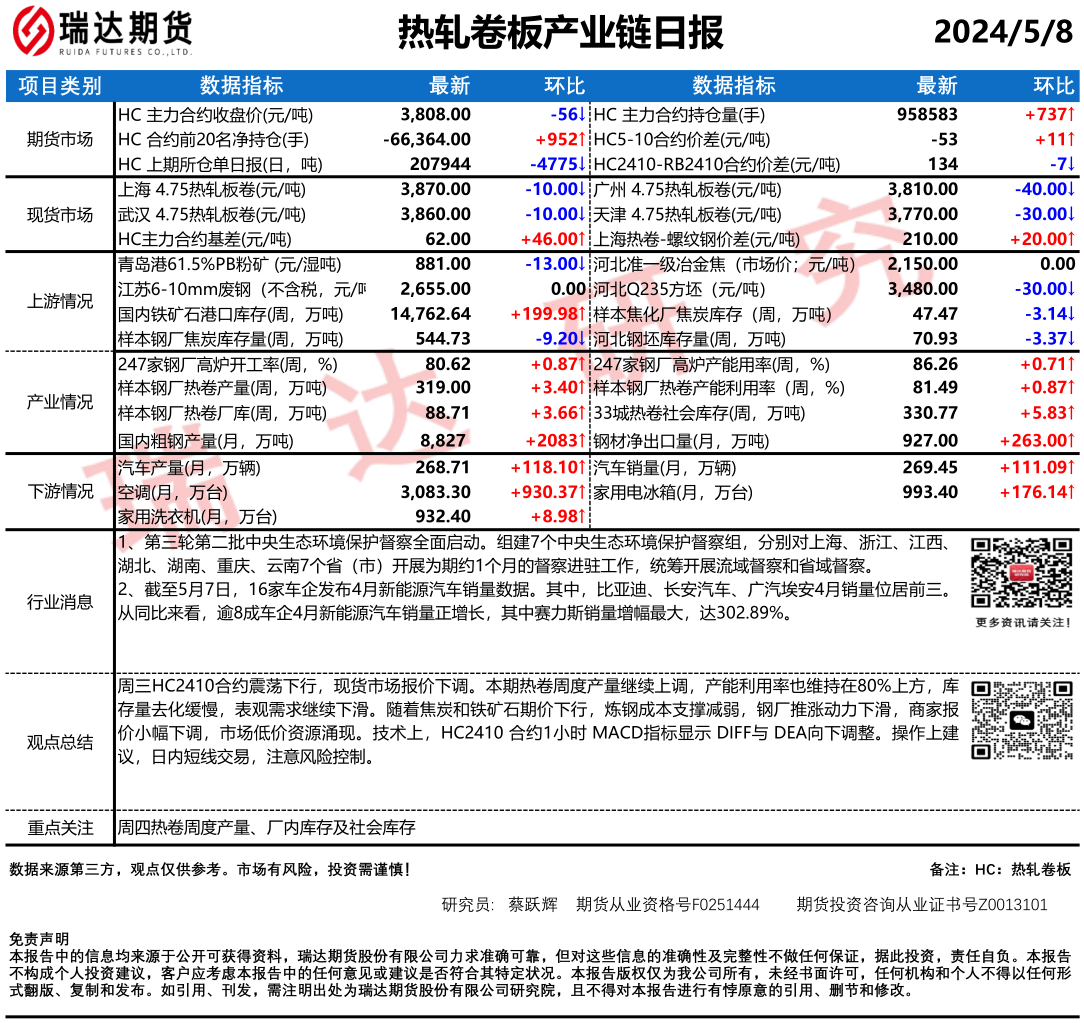Click the 行业消息 section label
The width and height of the screenshot is (1084, 1023).
pyautogui.click(x=60, y=602)
